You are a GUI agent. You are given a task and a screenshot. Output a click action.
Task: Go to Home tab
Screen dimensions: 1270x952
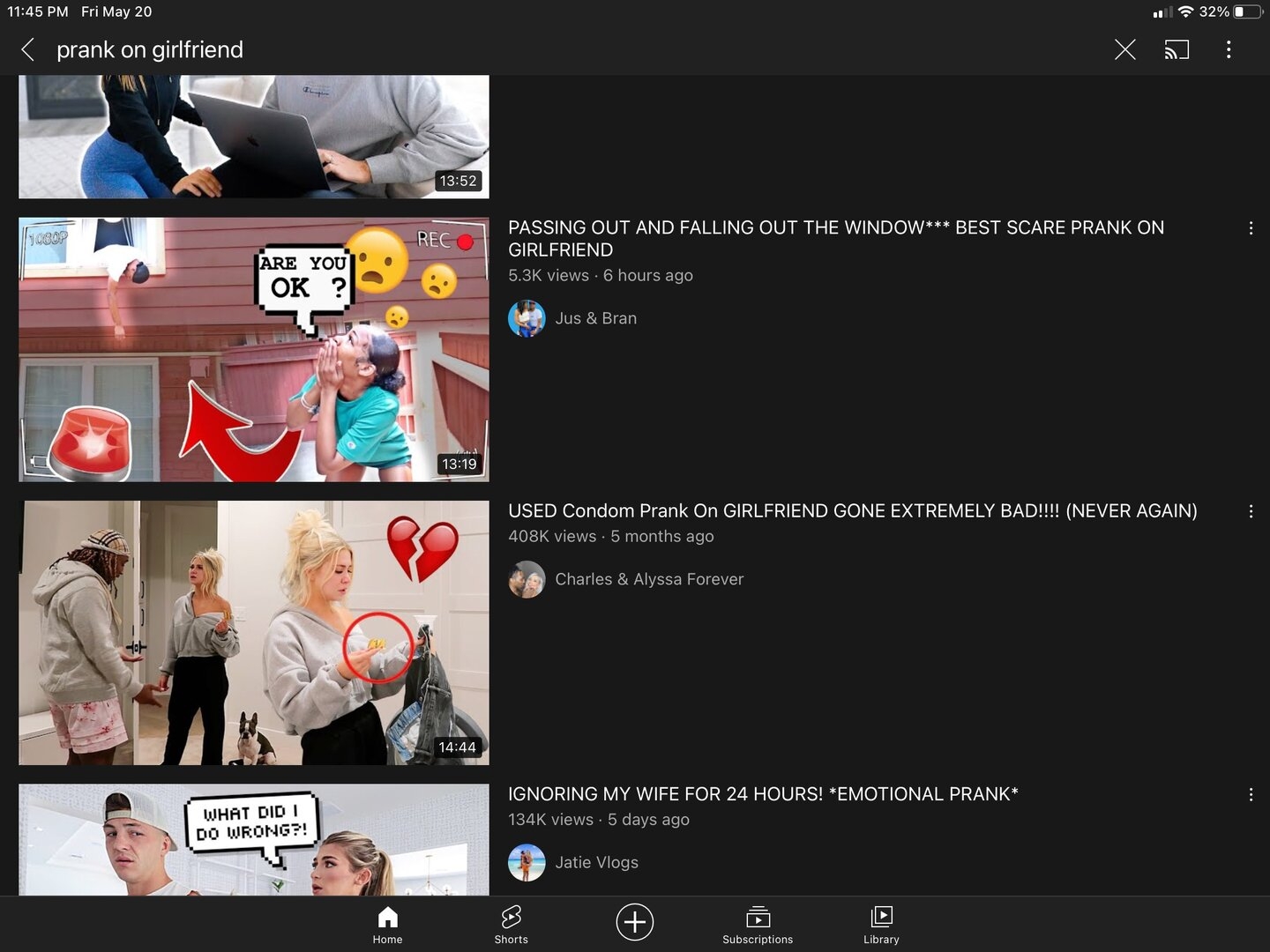(387, 925)
